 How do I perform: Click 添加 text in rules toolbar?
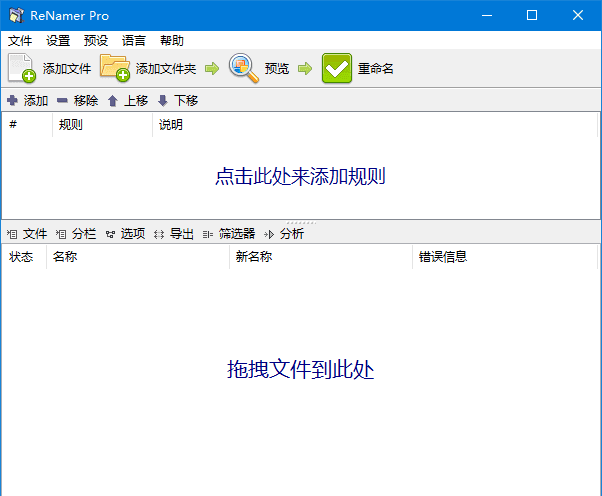tap(36, 101)
